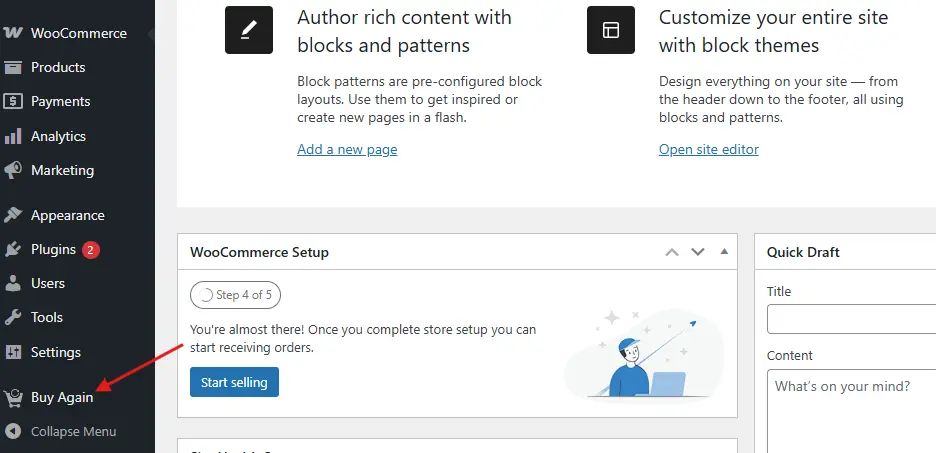This screenshot has height=453, width=936.
Task: Follow the Add a new page link
Action: tap(347, 149)
